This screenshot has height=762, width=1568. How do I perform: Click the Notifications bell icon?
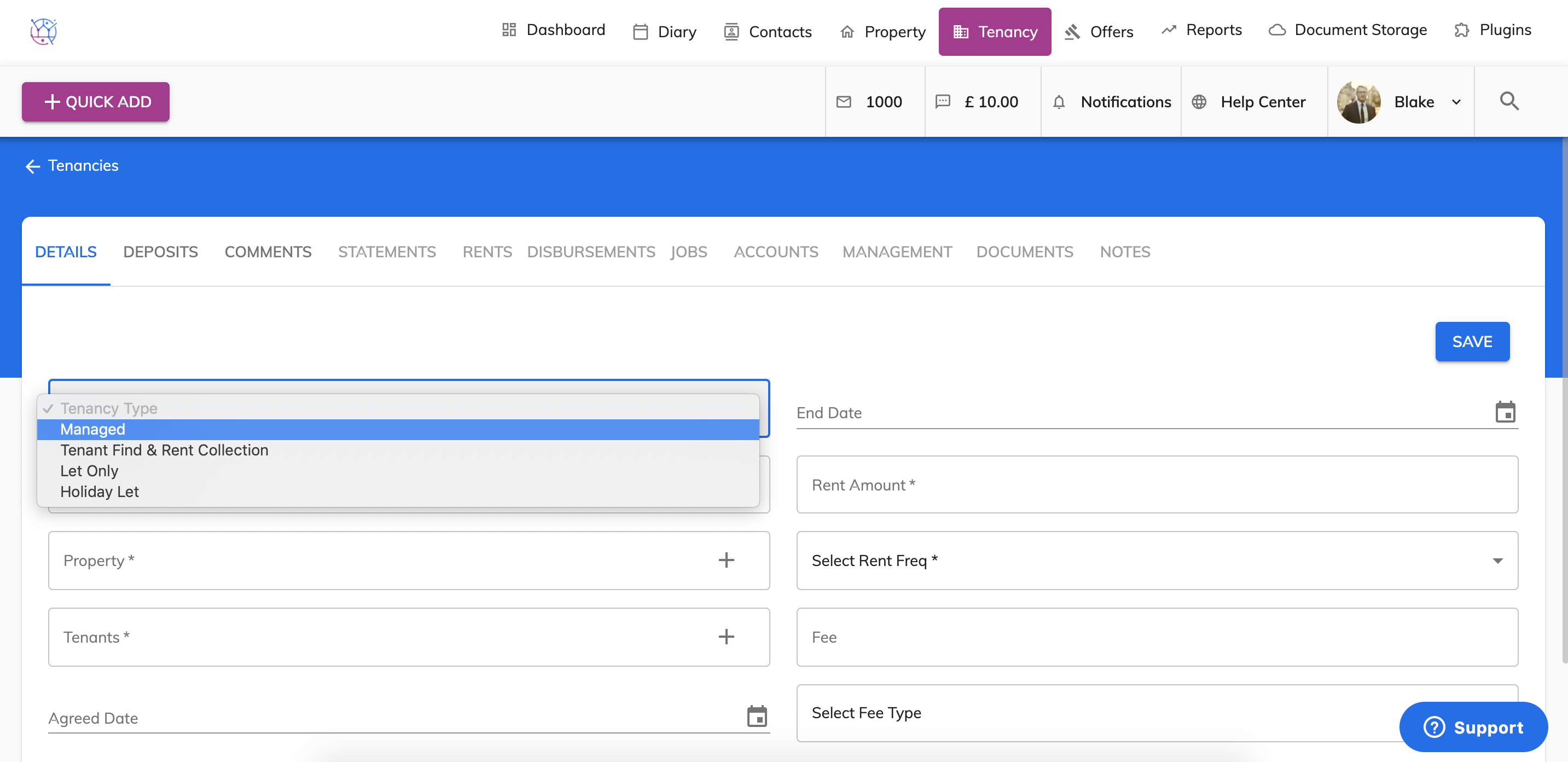click(1059, 102)
